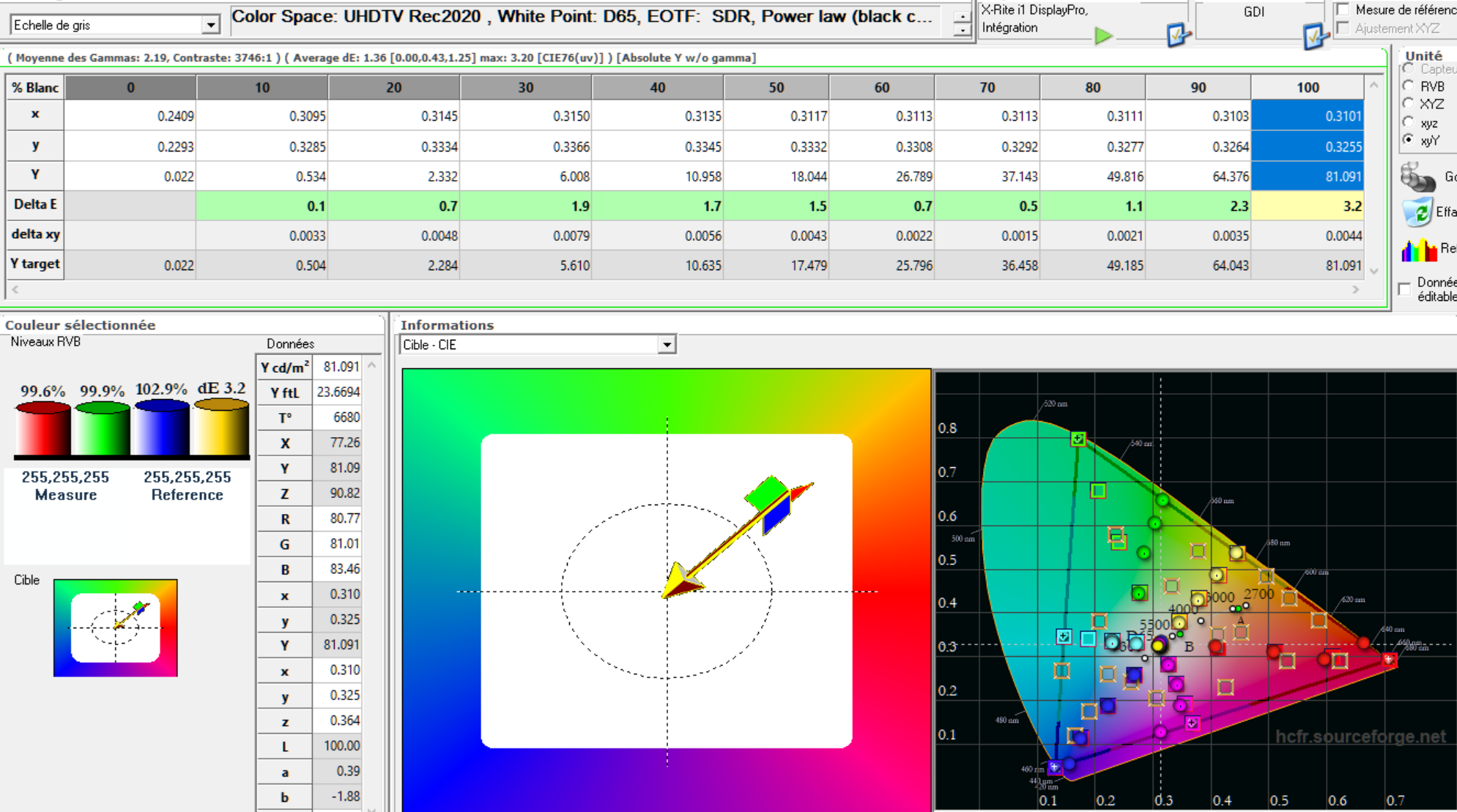
Task: Click the Y target row header
Action: point(35,264)
